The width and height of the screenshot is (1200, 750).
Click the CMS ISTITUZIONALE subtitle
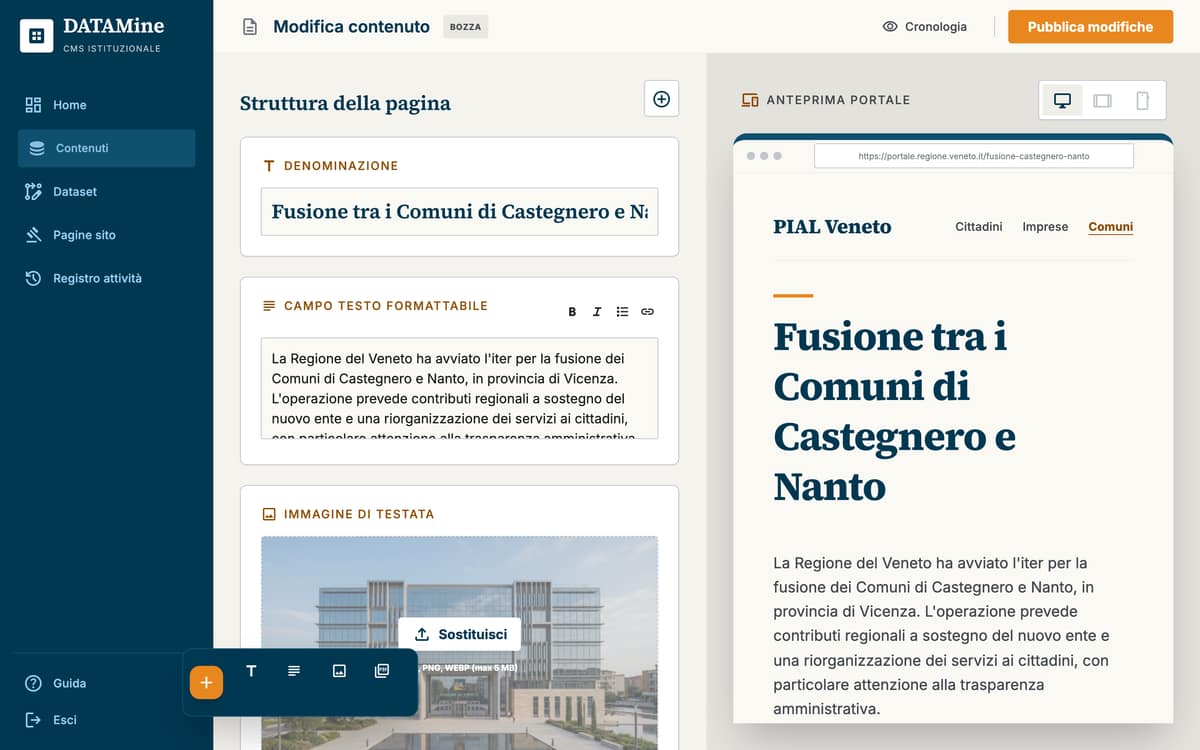112,48
